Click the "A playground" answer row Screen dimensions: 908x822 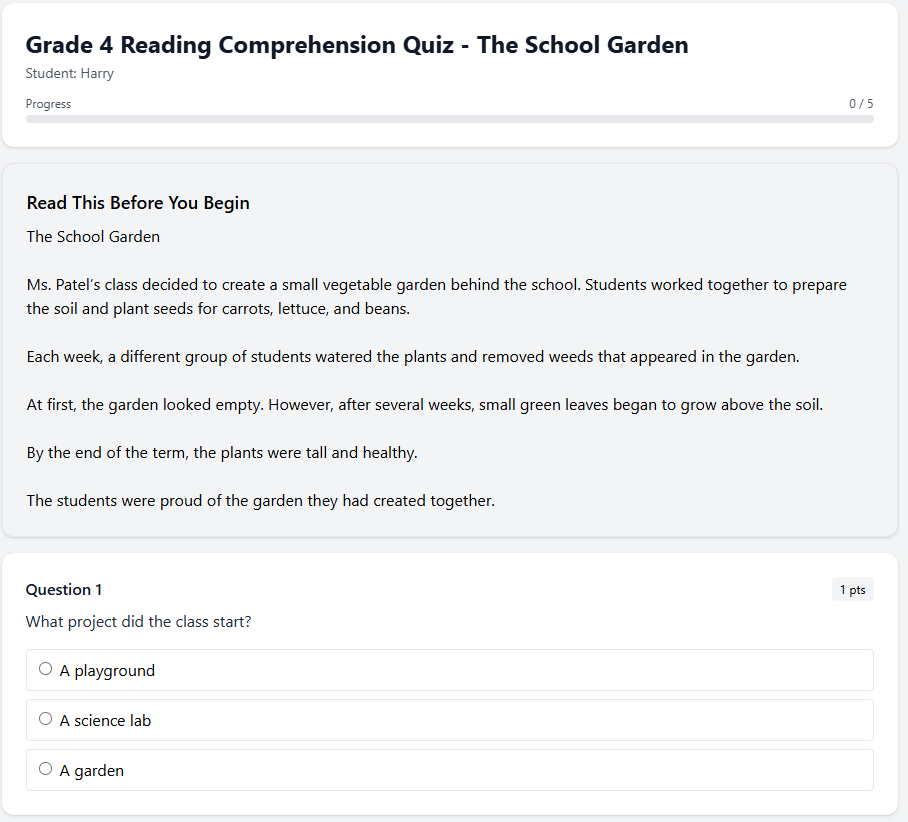450,670
